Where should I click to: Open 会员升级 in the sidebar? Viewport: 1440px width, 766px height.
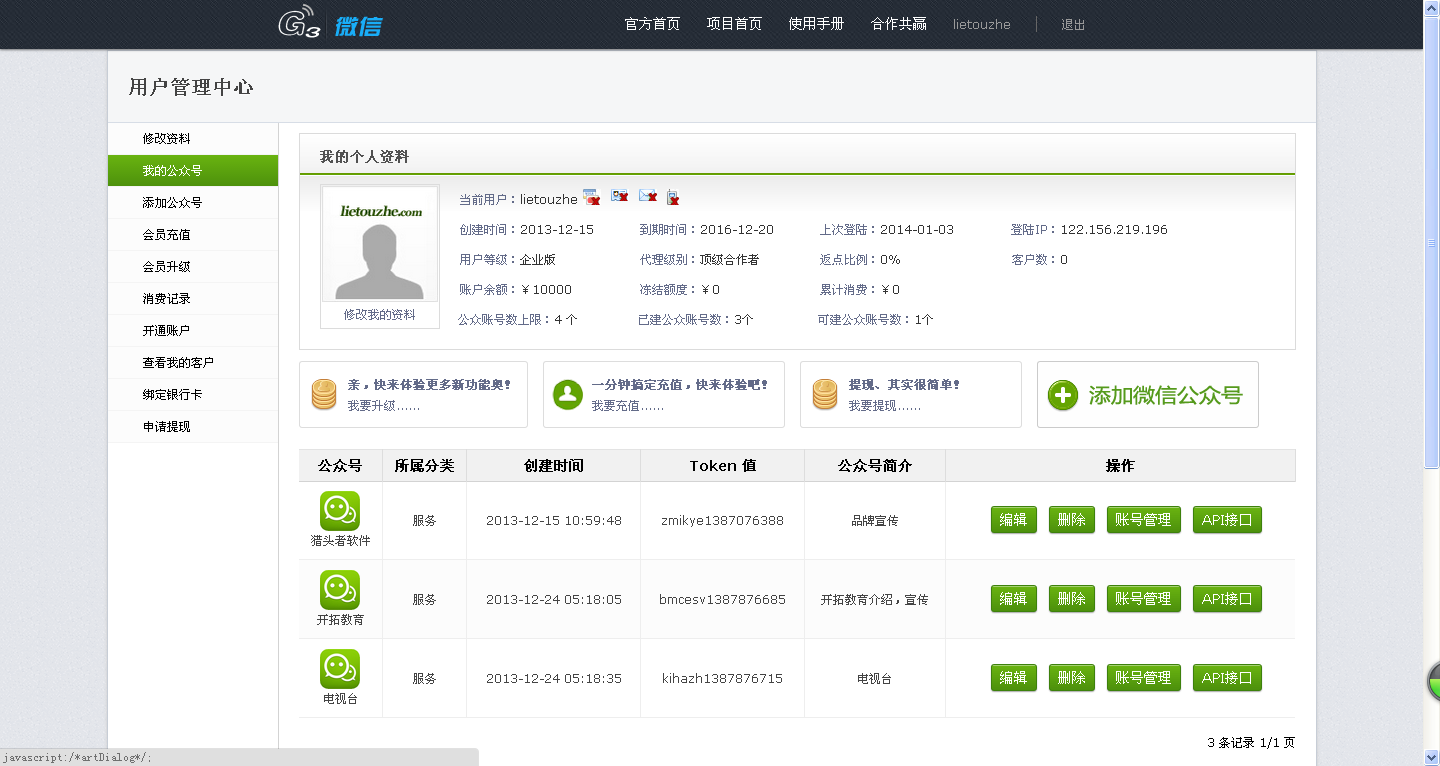[193, 267]
